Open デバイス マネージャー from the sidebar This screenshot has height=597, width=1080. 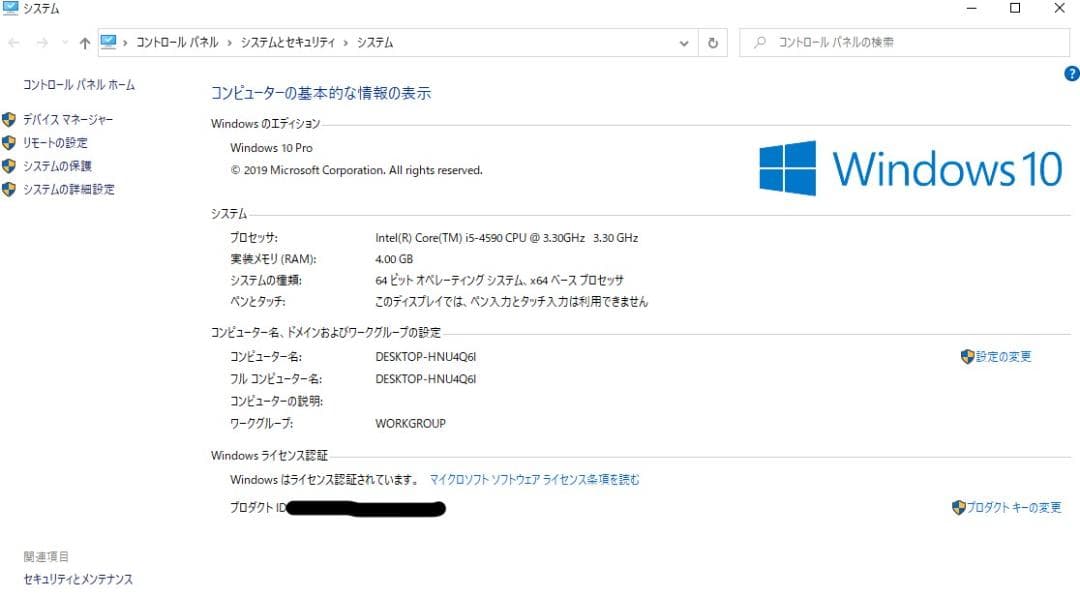pos(67,119)
